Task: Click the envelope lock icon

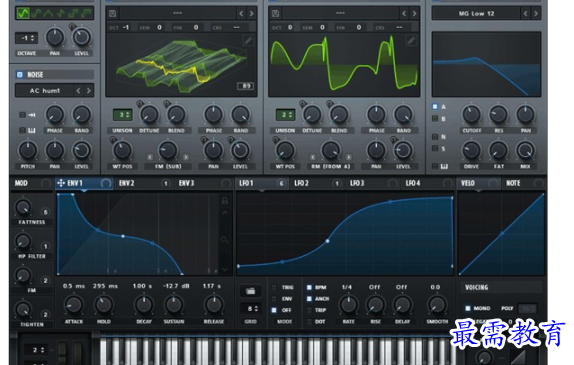Action: (x=225, y=200)
